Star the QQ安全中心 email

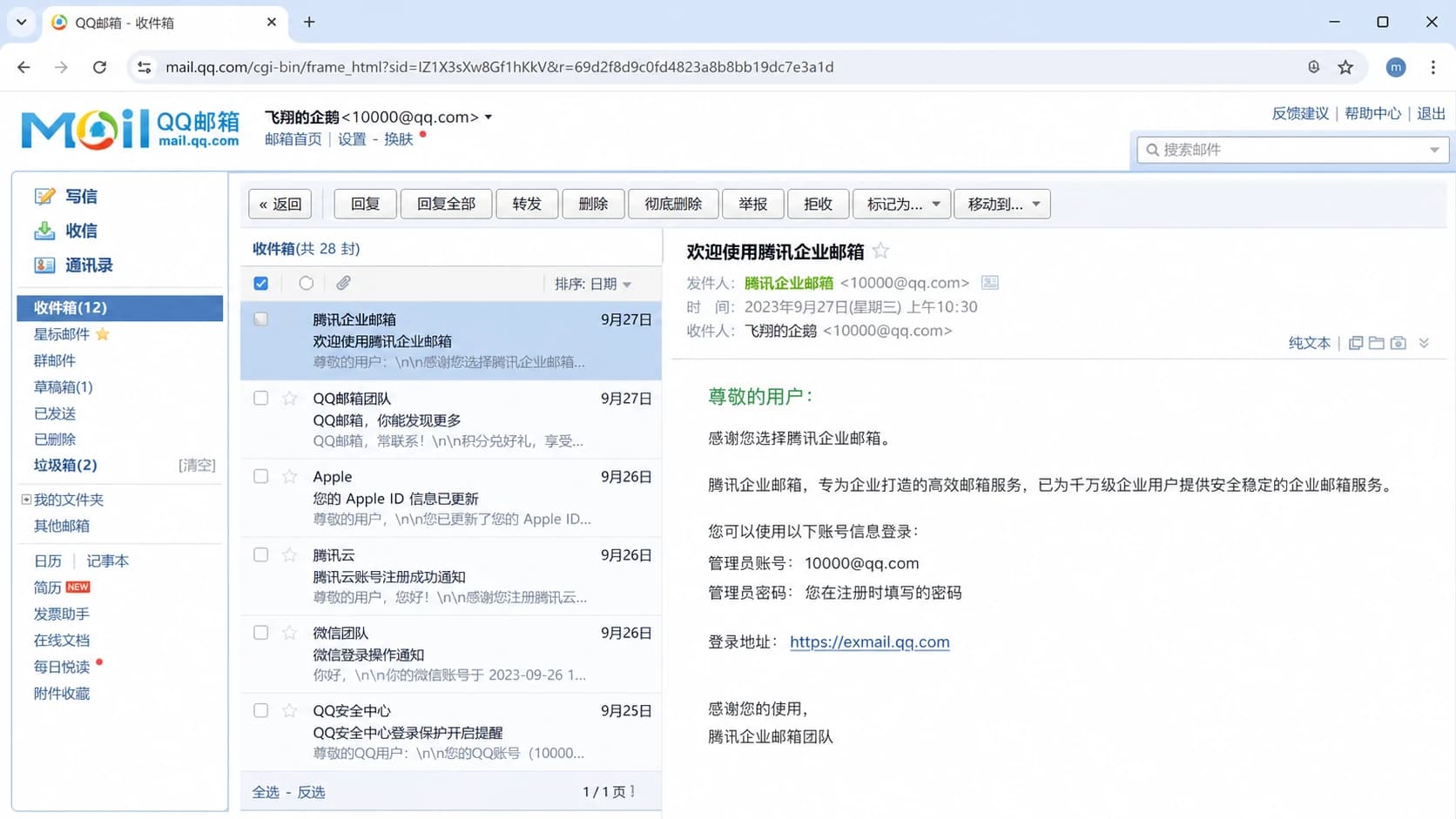(x=290, y=710)
